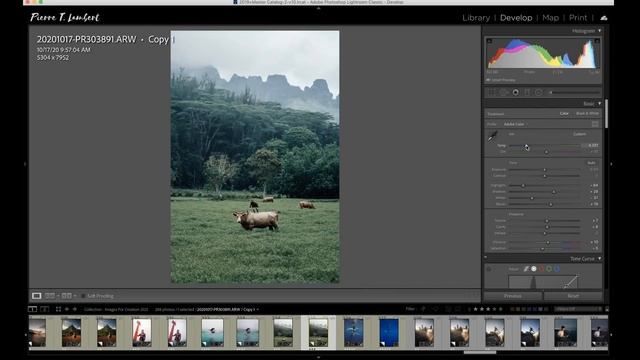Click the Highlights slider handle
Image resolution: width=640 pixels, height=360 pixels.
(523, 186)
